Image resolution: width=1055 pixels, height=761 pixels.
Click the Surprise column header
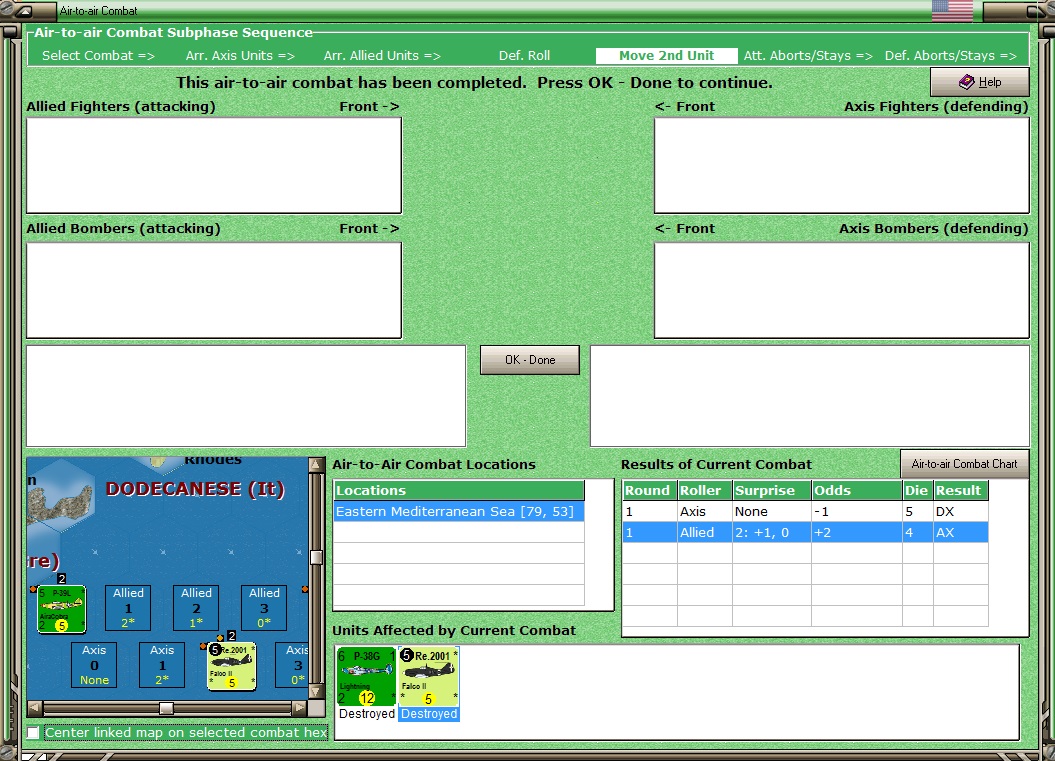[x=772, y=491]
